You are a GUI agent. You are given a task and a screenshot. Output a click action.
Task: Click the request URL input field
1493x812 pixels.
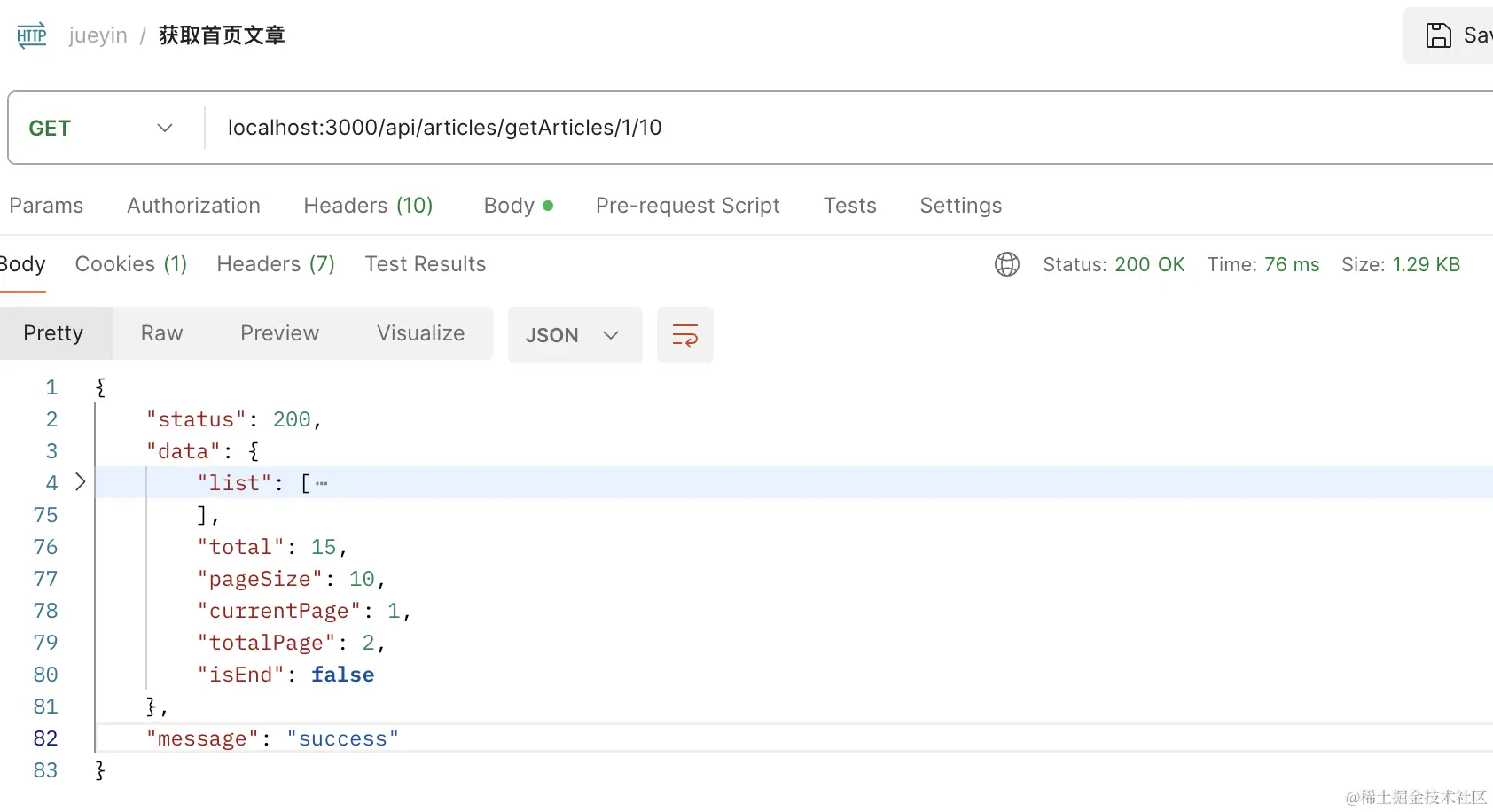pos(798,128)
